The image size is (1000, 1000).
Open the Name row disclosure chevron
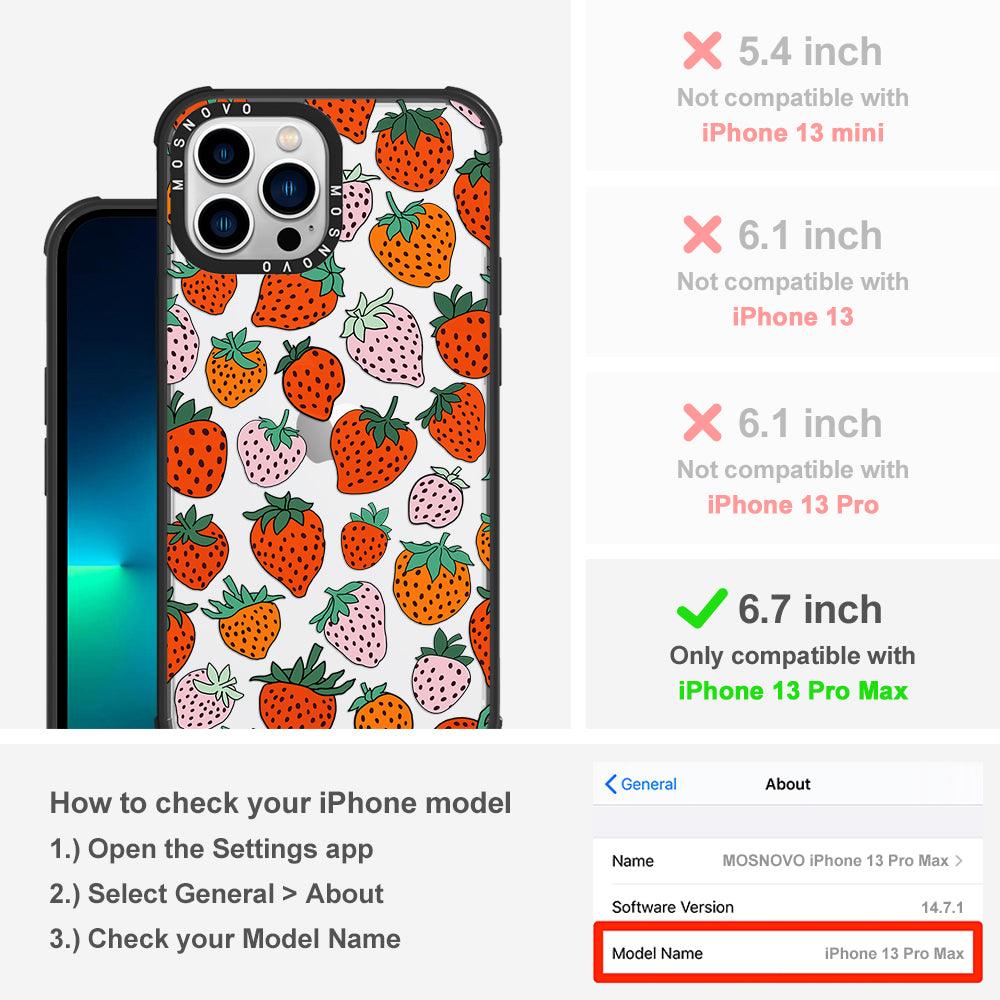coord(958,860)
